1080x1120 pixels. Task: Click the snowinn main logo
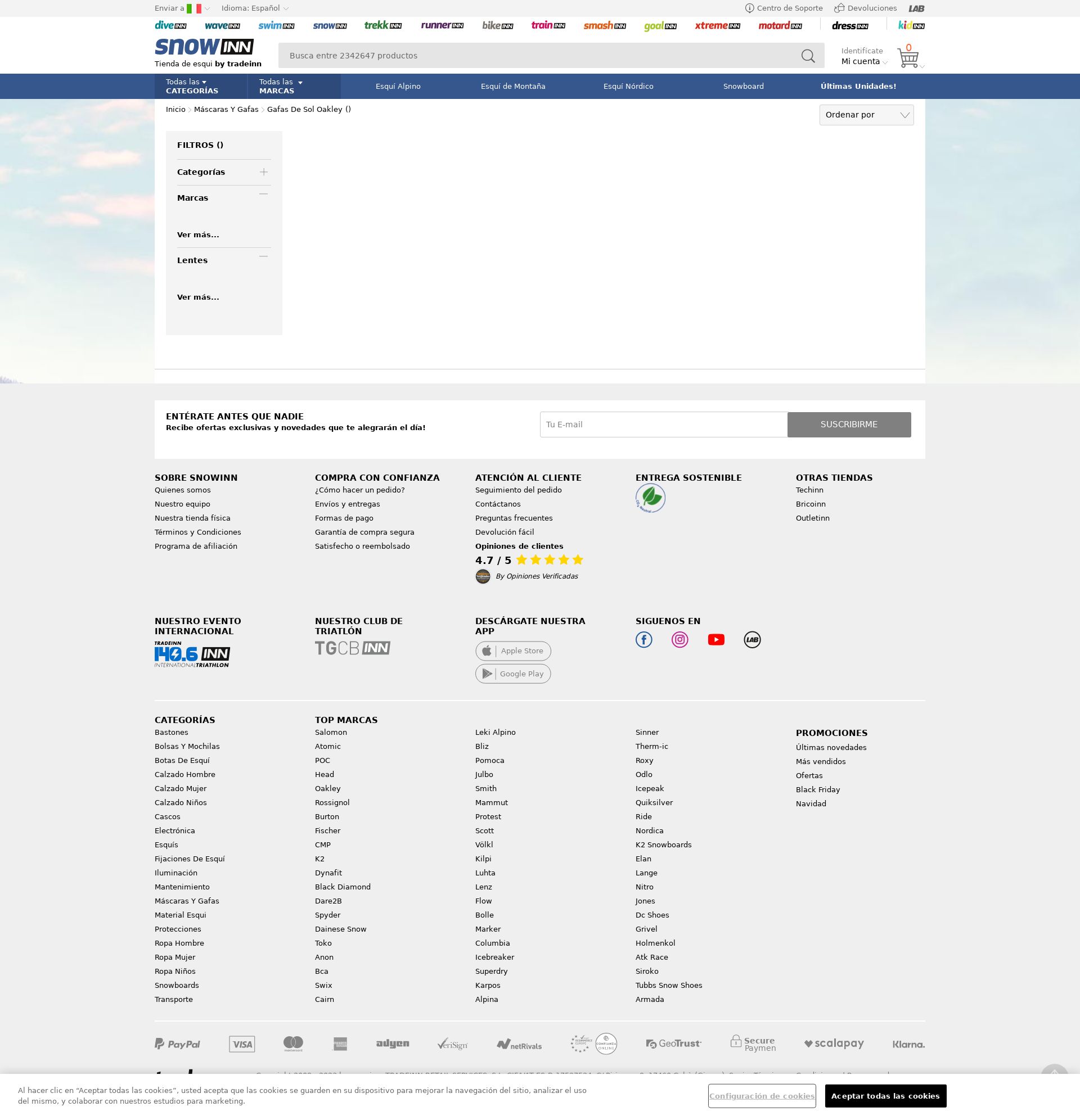point(204,46)
